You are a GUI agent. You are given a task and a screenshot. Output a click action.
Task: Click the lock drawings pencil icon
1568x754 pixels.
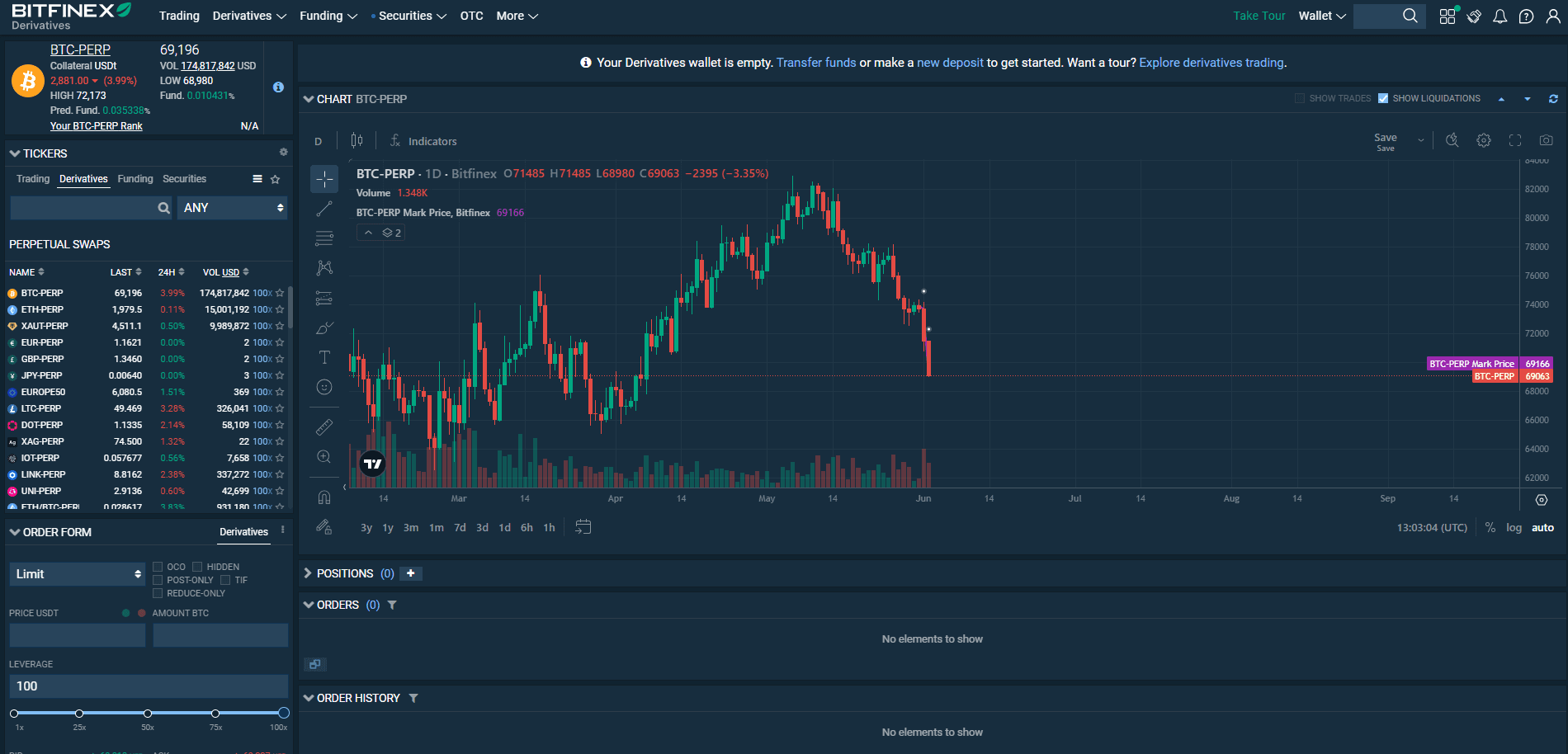[324, 526]
